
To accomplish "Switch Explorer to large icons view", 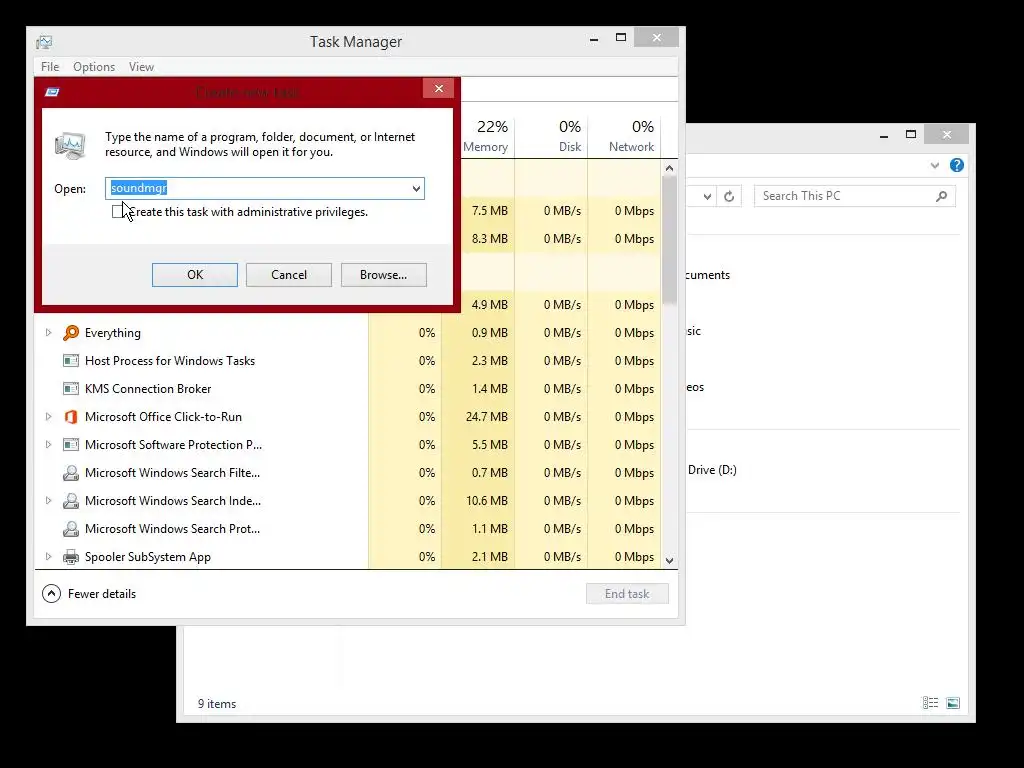I will point(953,703).
